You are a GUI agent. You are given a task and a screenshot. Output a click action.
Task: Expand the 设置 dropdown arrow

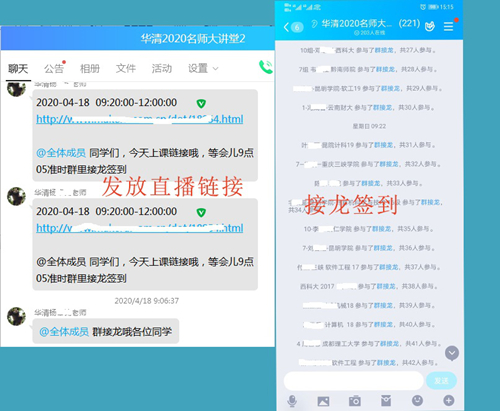click(x=216, y=69)
